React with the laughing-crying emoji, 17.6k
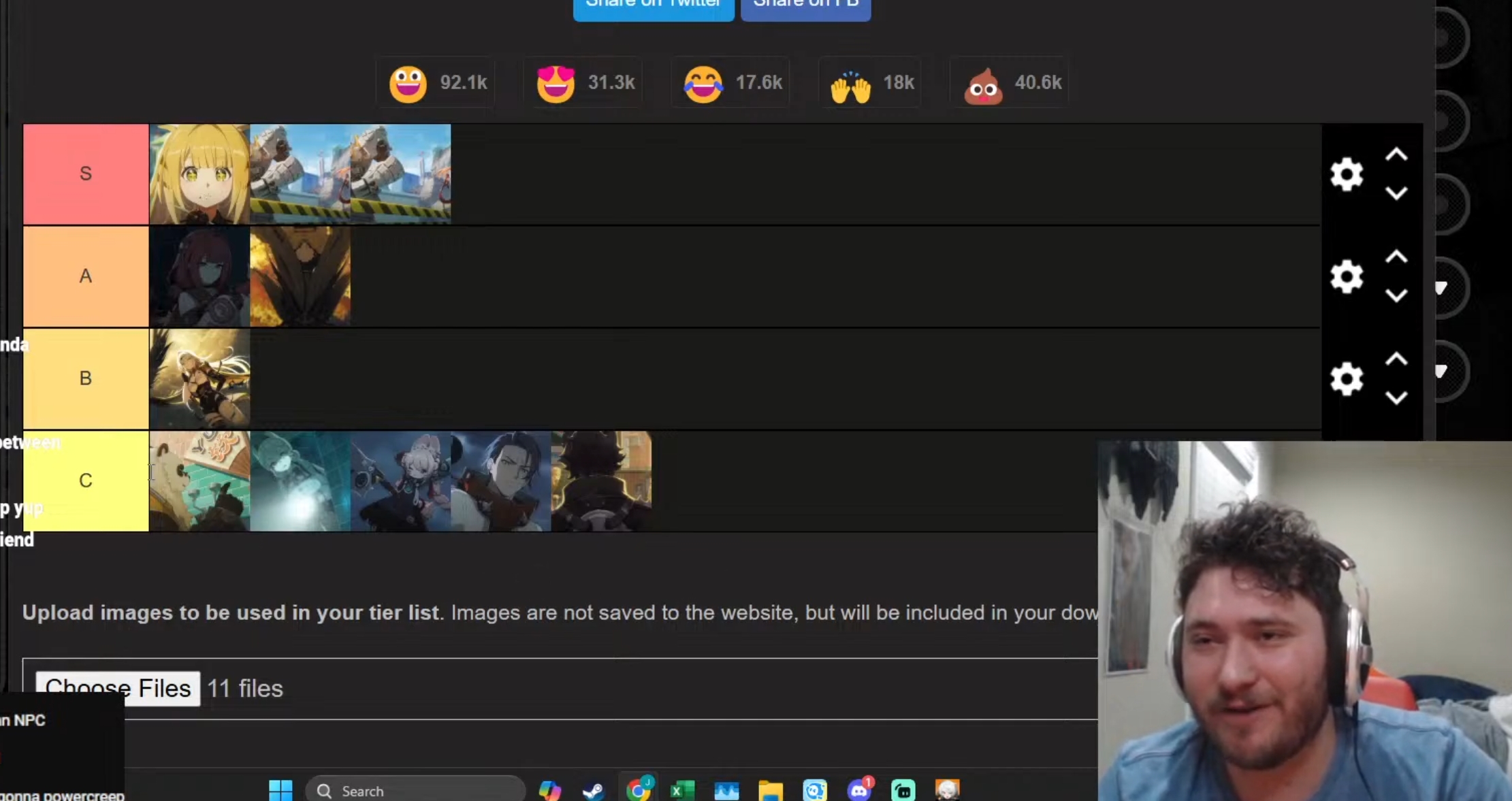This screenshot has width=1512, height=801. point(730,83)
